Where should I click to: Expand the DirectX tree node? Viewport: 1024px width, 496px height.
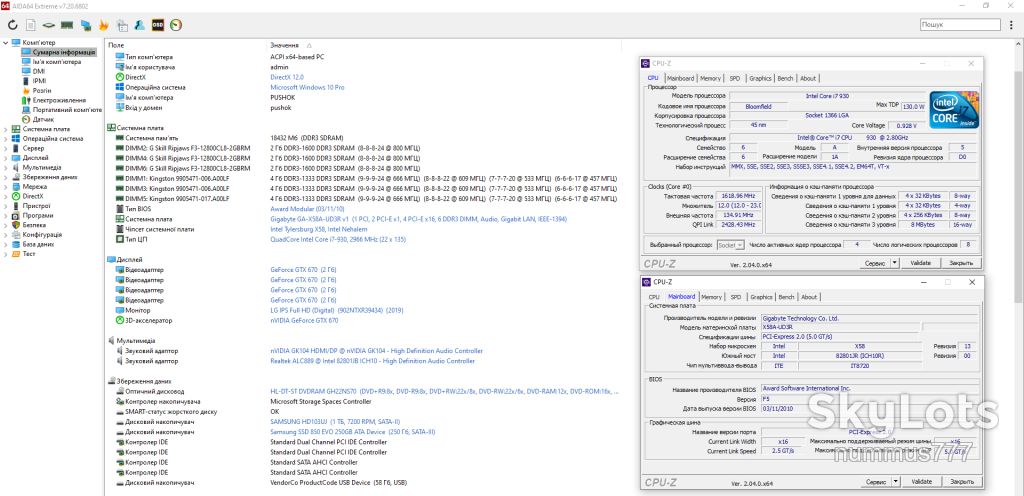tap(6, 196)
